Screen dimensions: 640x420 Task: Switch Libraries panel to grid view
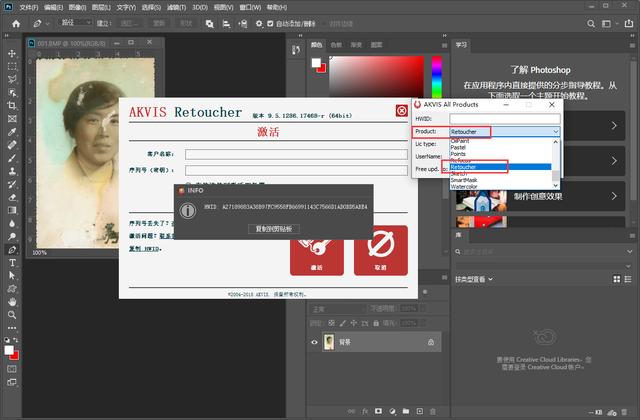pos(617,279)
